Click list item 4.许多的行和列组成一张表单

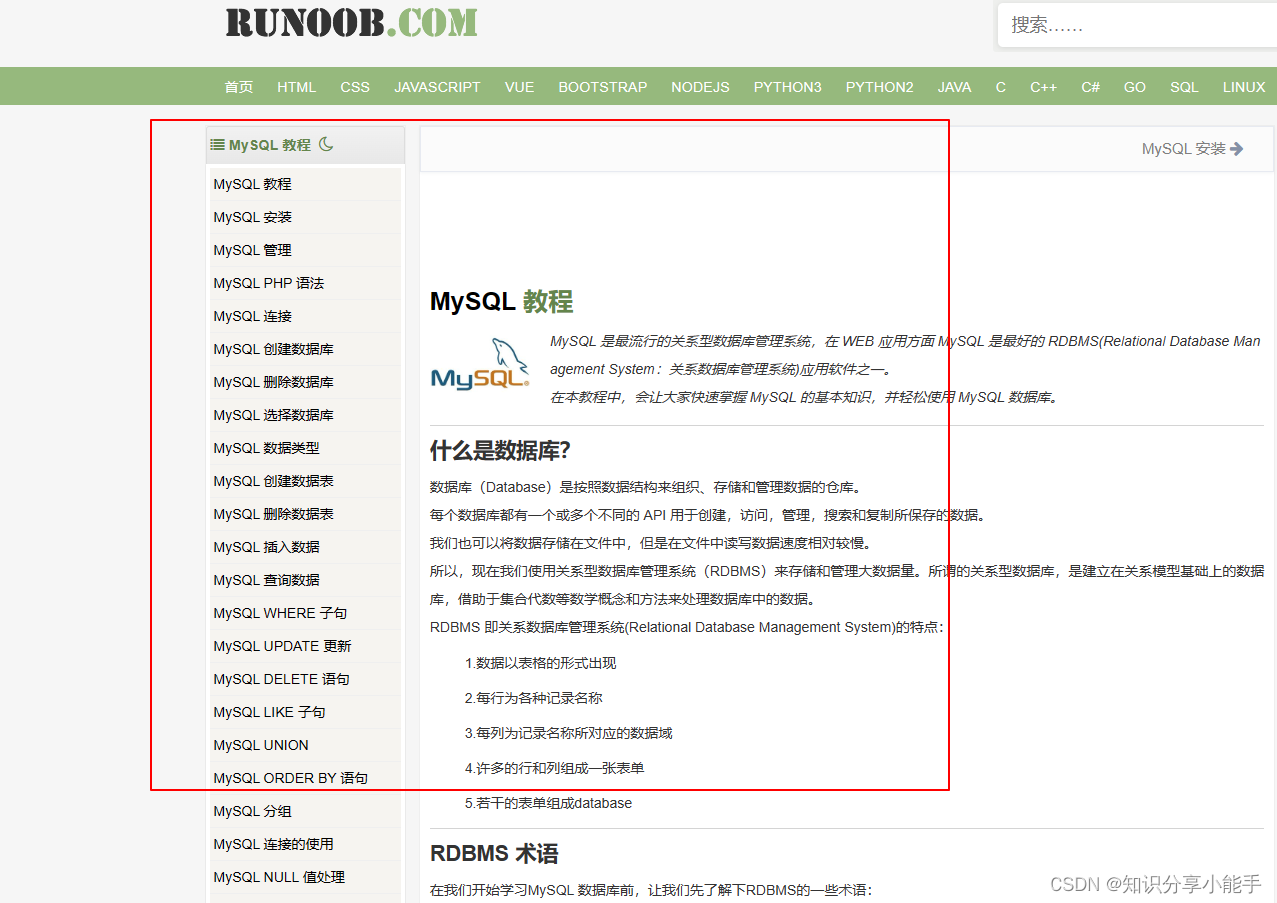554,768
